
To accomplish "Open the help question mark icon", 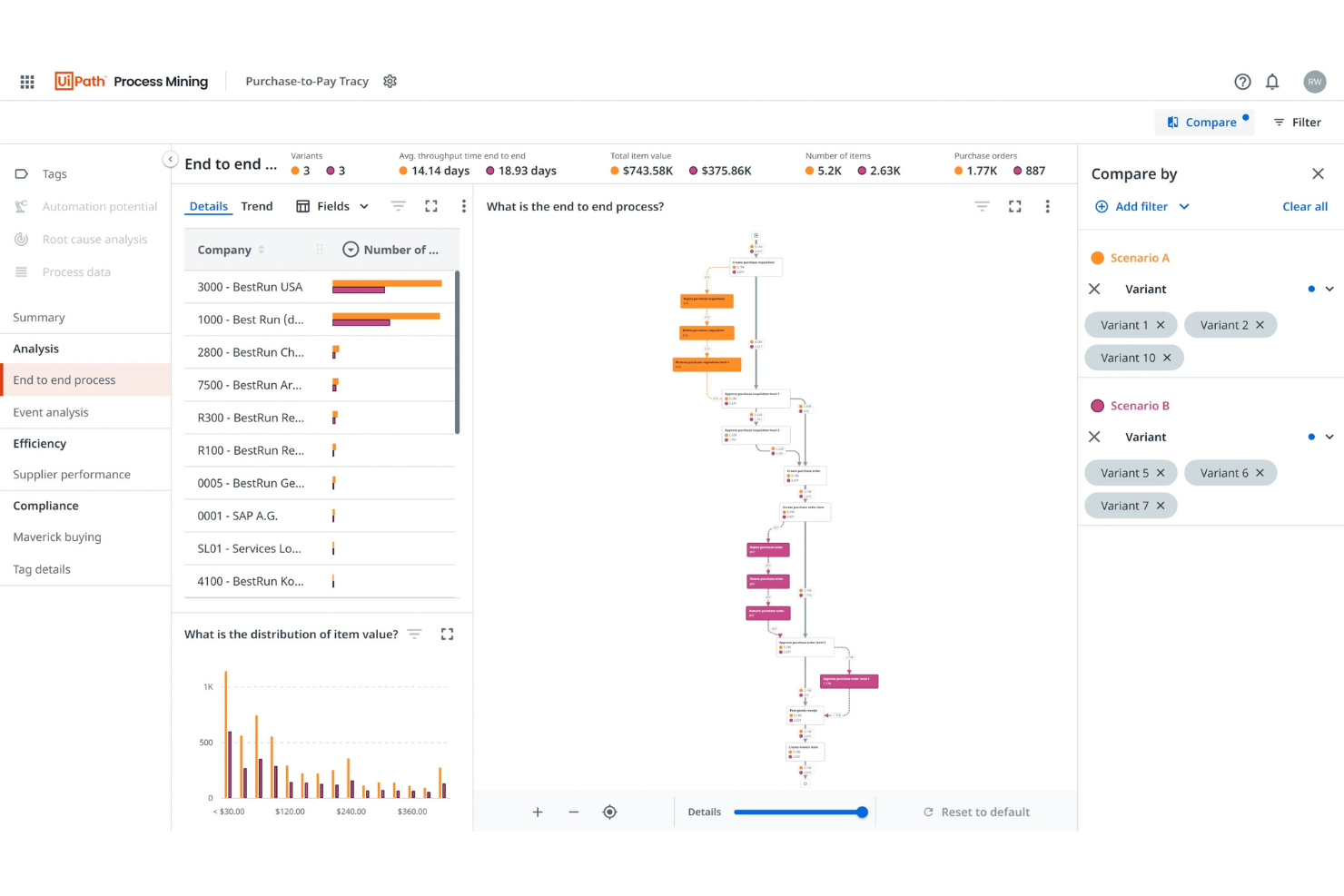I will (x=1242, y=82).
